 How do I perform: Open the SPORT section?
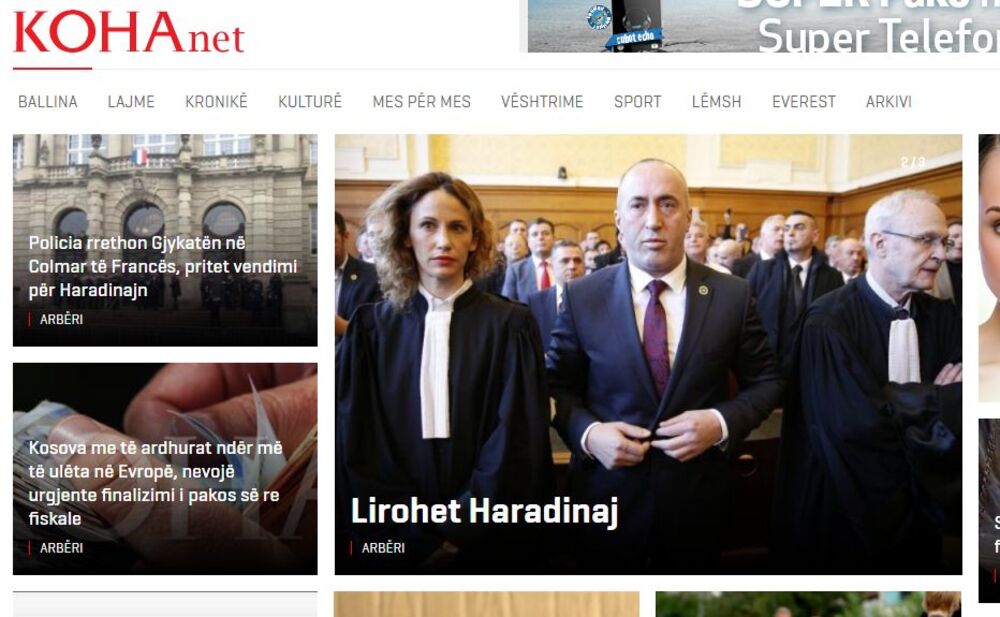tap(638, 101)
